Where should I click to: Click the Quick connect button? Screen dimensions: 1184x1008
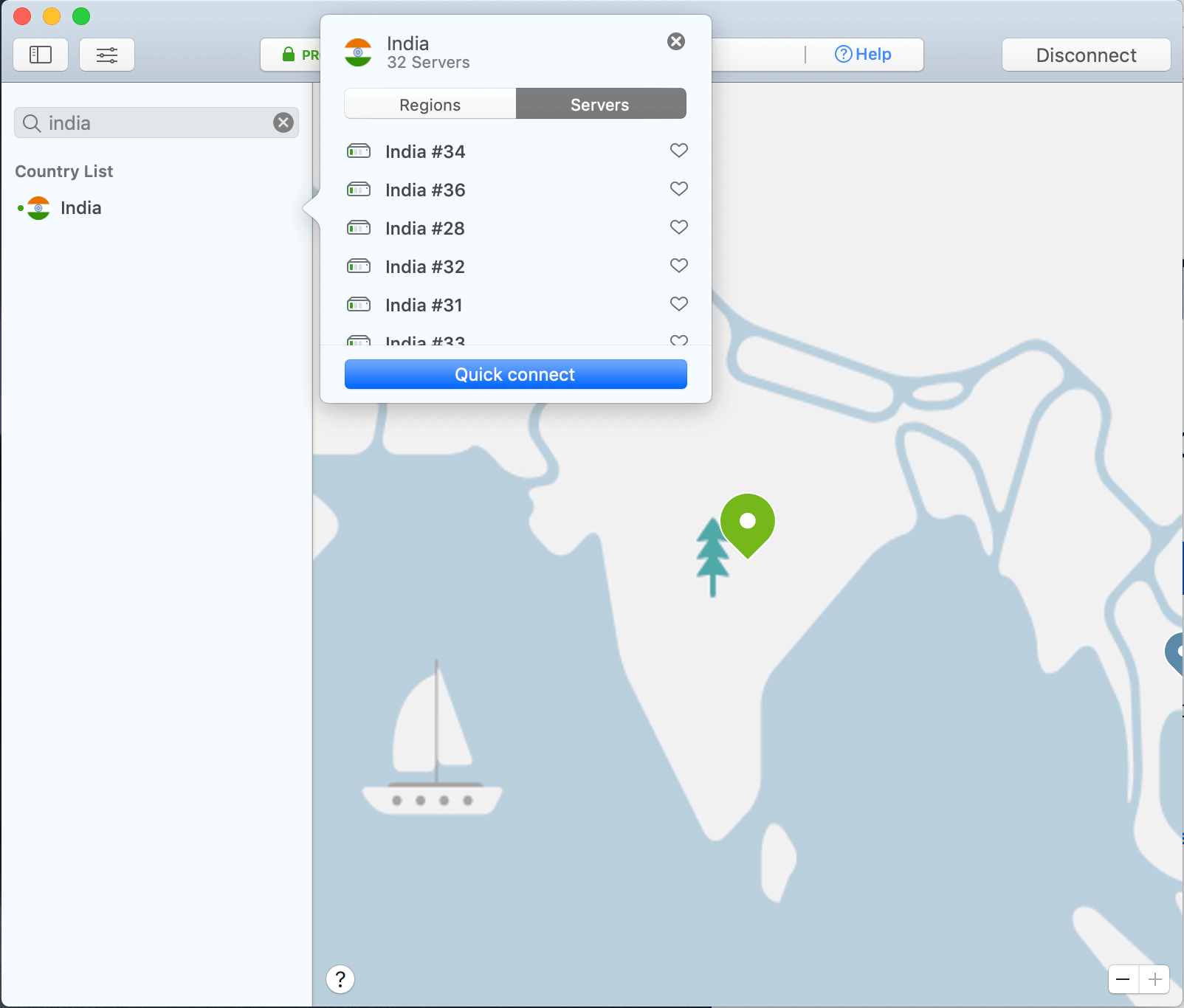coord(516,374)
